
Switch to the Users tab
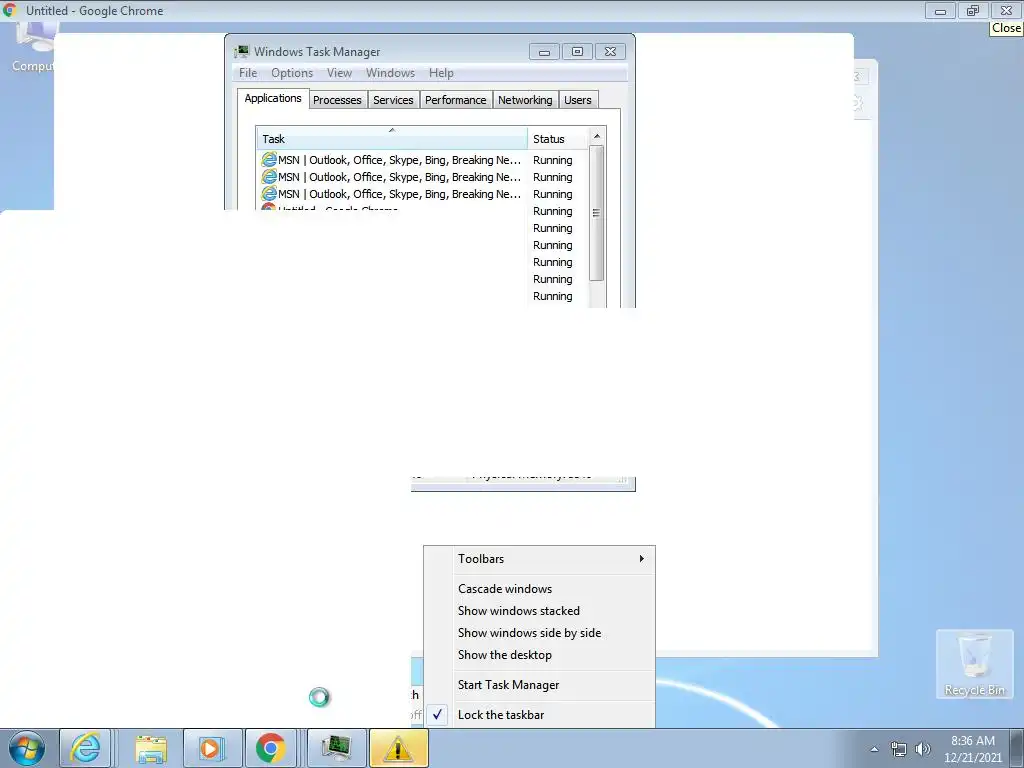click(x=578, y=100)
